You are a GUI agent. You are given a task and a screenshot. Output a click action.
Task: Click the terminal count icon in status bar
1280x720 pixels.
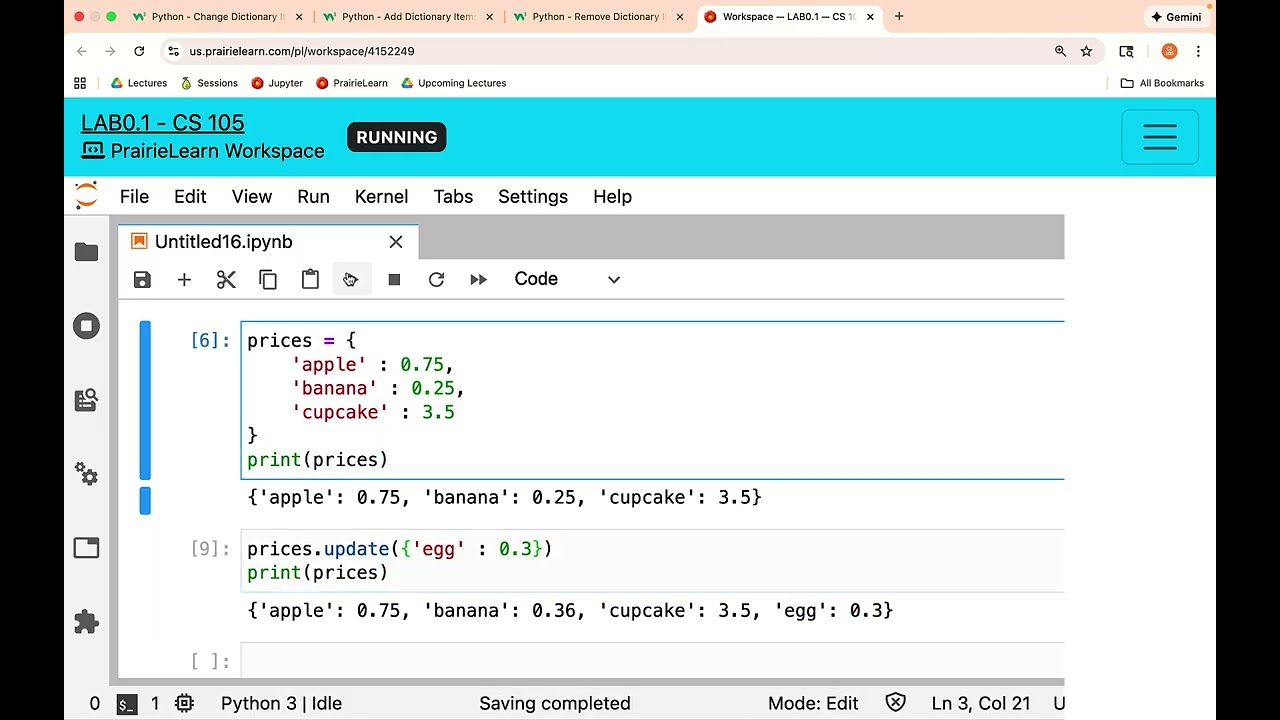(126, 703)
